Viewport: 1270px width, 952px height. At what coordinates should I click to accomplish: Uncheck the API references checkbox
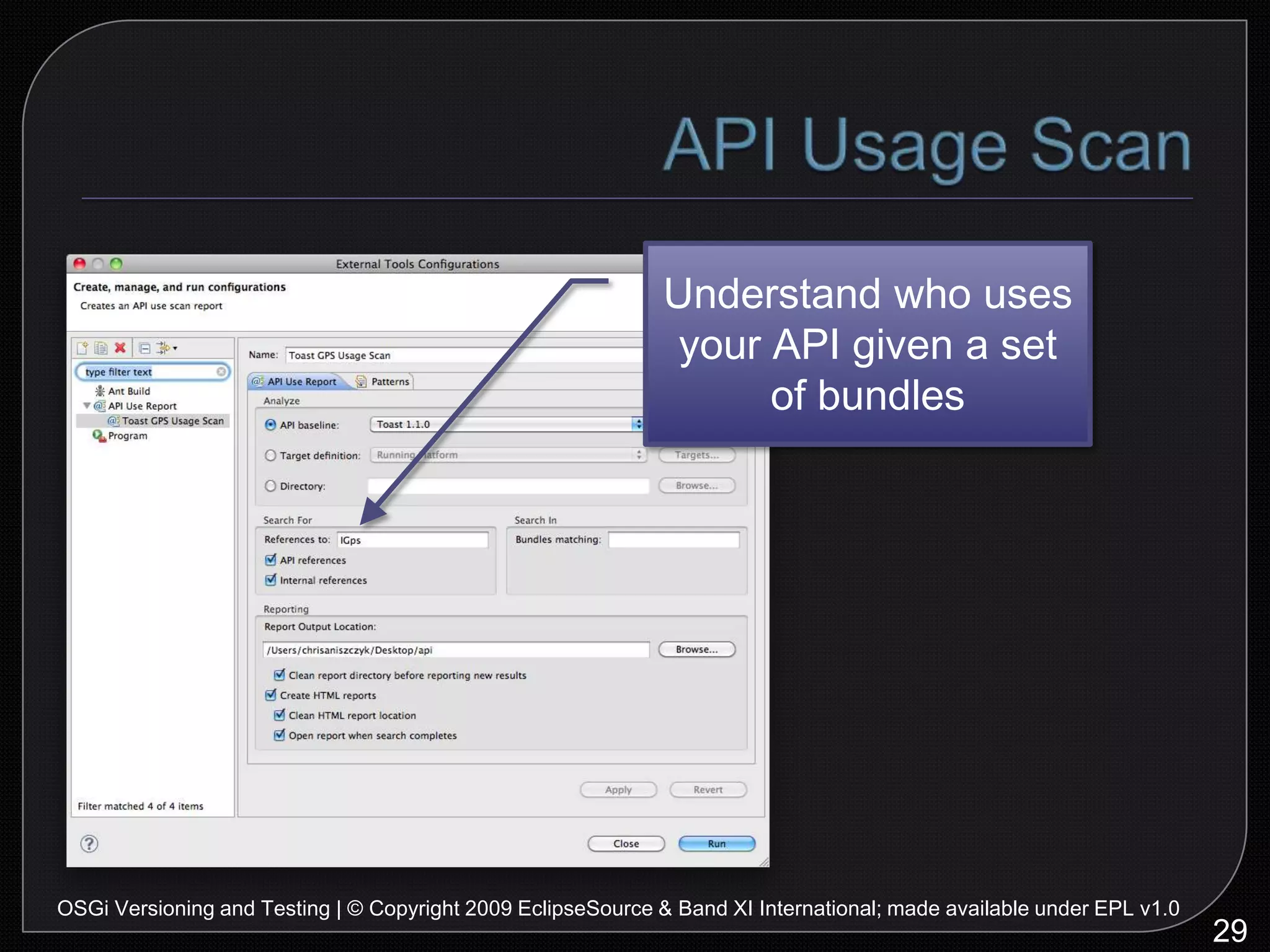click(x=271, y=560)
